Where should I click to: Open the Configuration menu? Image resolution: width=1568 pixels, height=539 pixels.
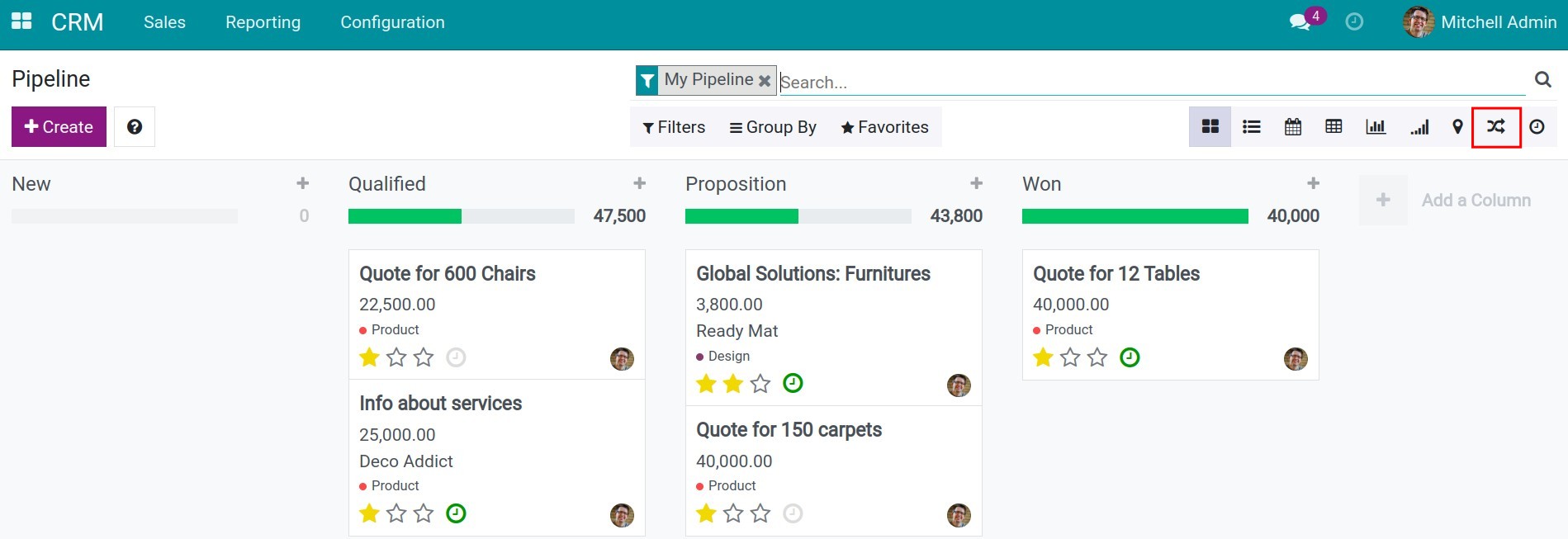(392, 22)
